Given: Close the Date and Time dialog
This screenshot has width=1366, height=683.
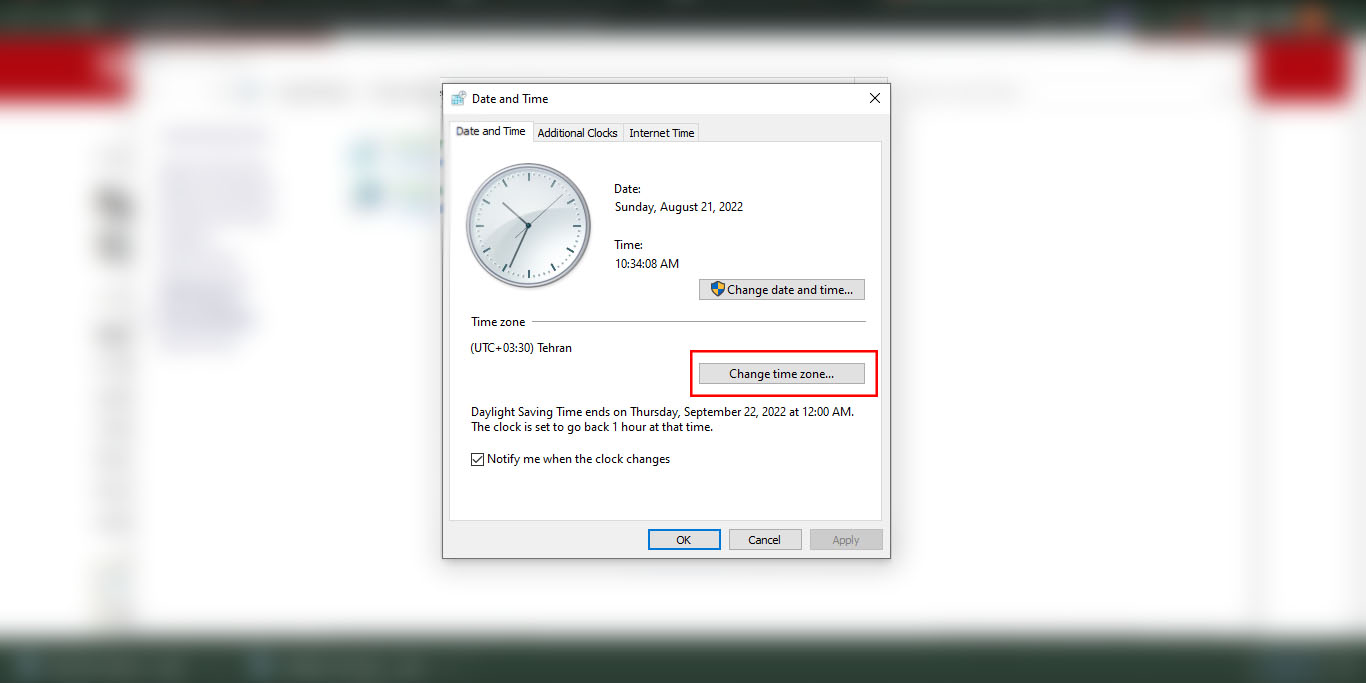Looking at the screenshot, I should (874, 99).
